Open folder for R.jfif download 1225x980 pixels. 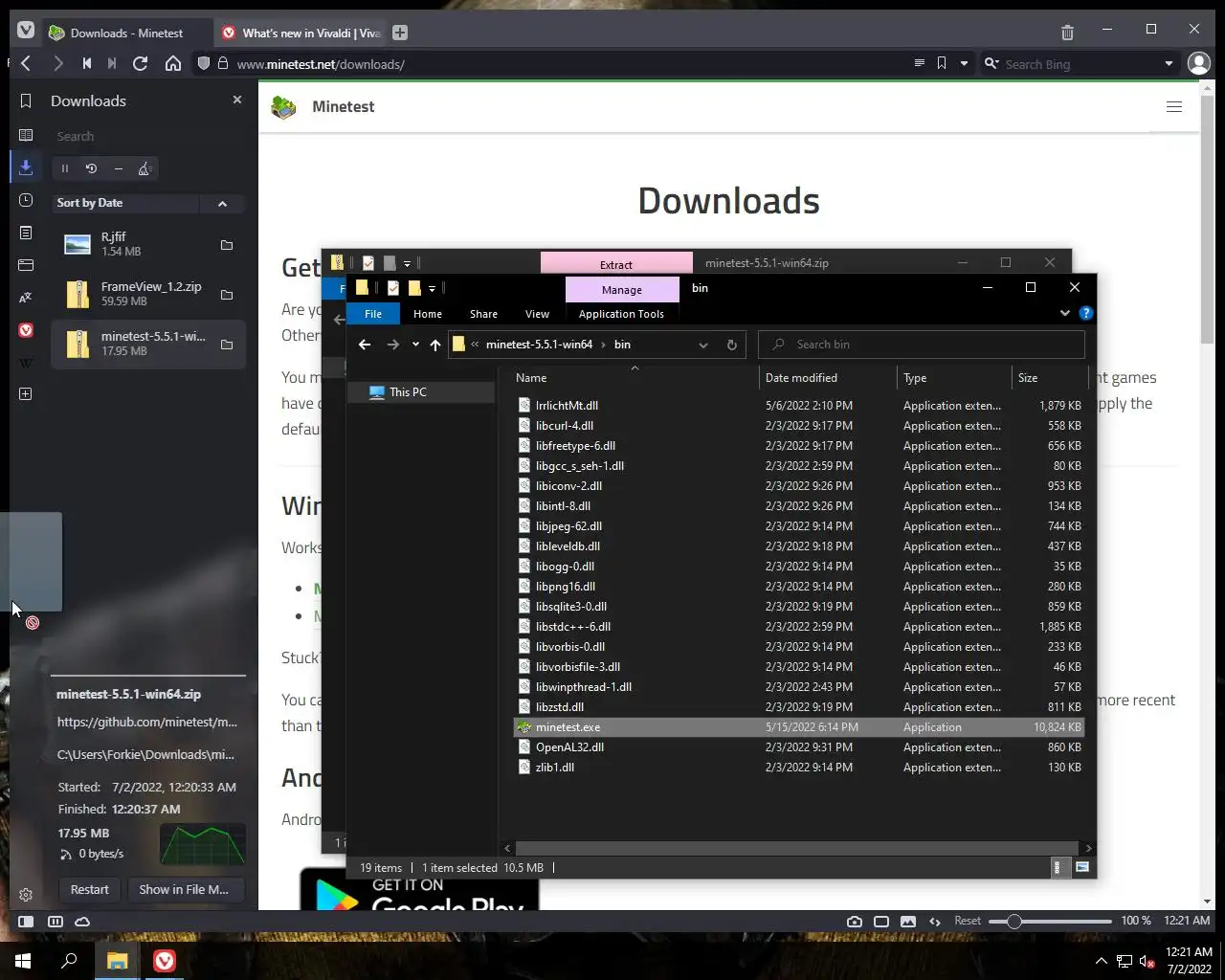(227, 245)
